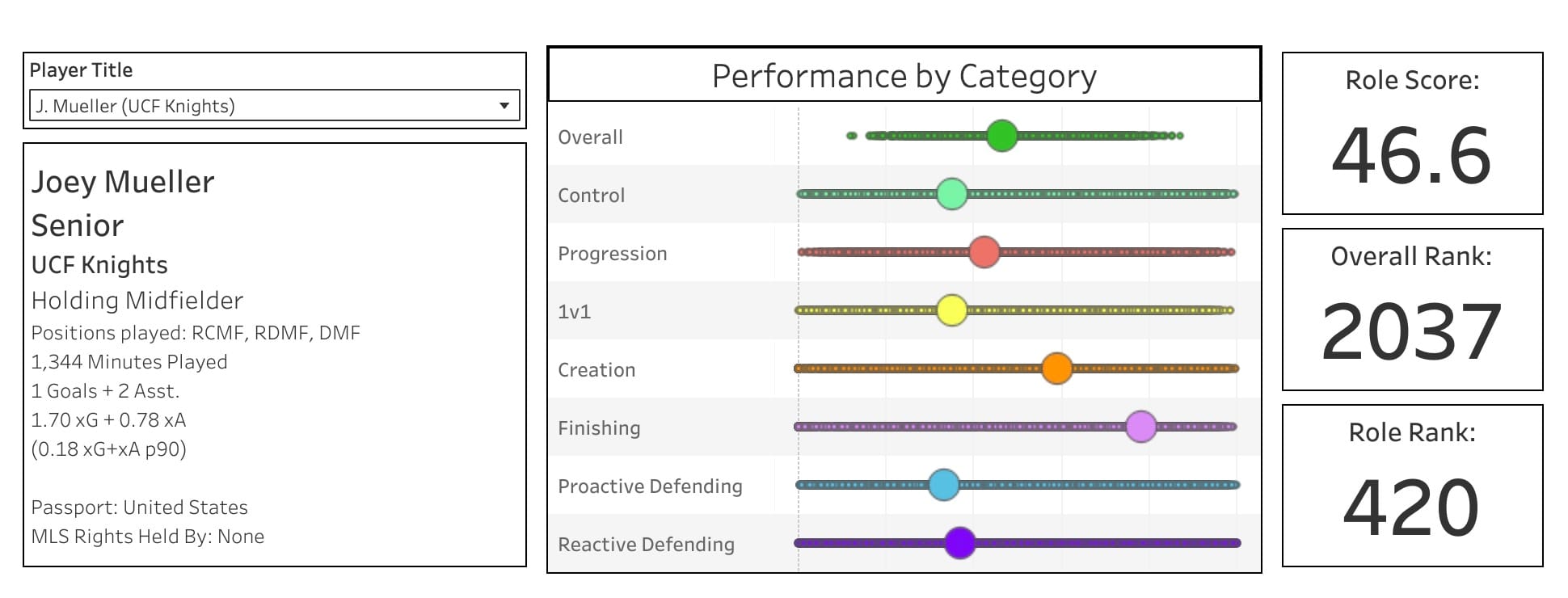This screenshot has height=598, width=1568.
Task: Click the Performance by Category title
Action: click(x=904, y=76)
